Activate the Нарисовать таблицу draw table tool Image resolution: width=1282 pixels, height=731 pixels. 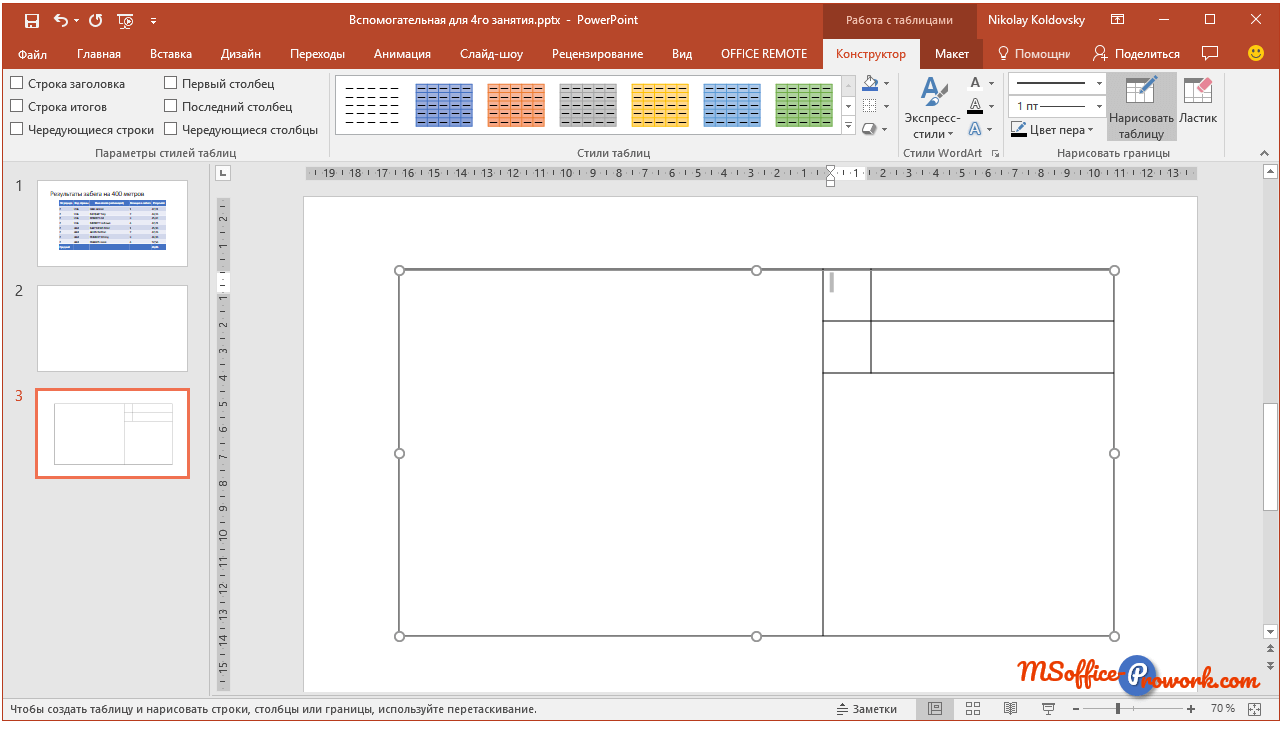[1141, 106]
